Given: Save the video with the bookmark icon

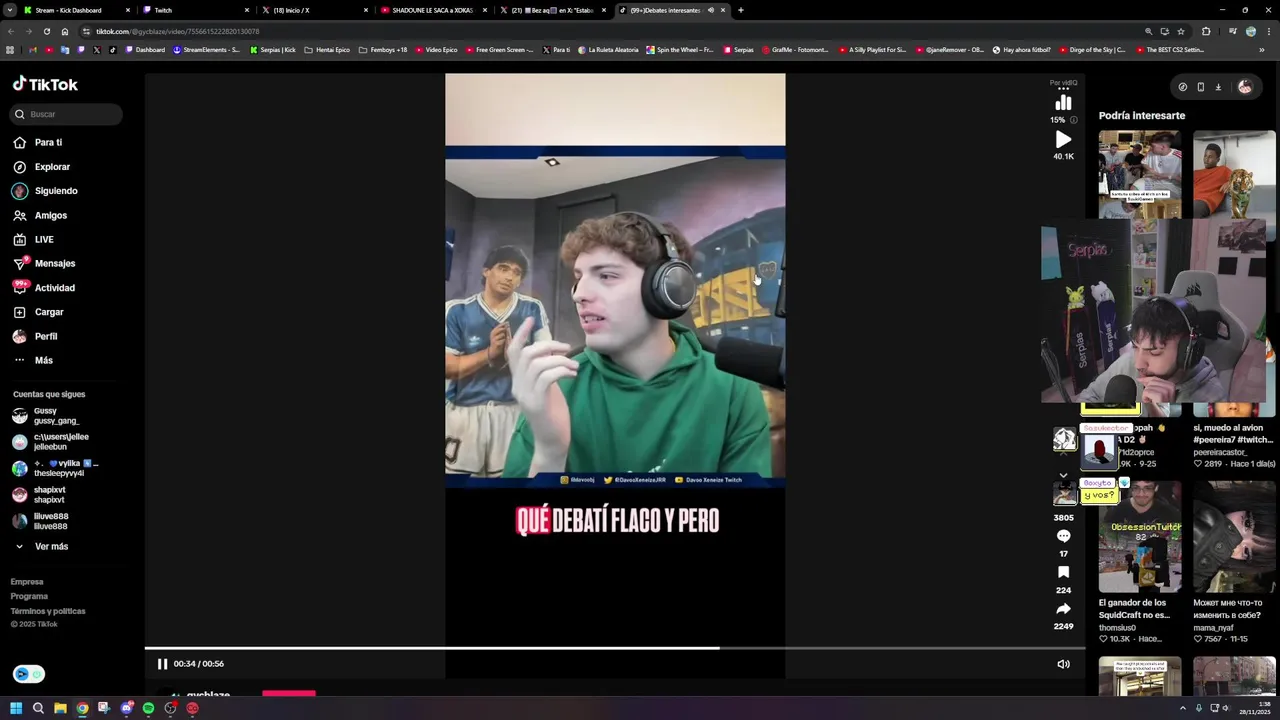Looking at the screenshot, I should [1063, 572].
